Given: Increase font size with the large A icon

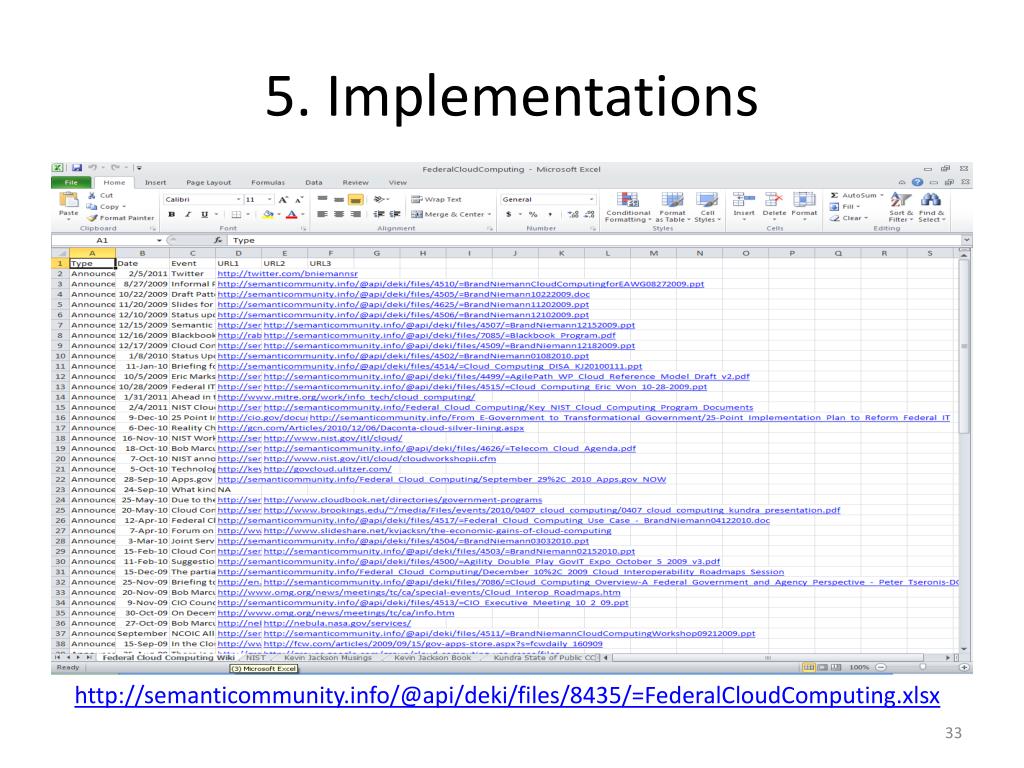Looking at the screenshot, I should pyautogui.click(x=283, y=200).
